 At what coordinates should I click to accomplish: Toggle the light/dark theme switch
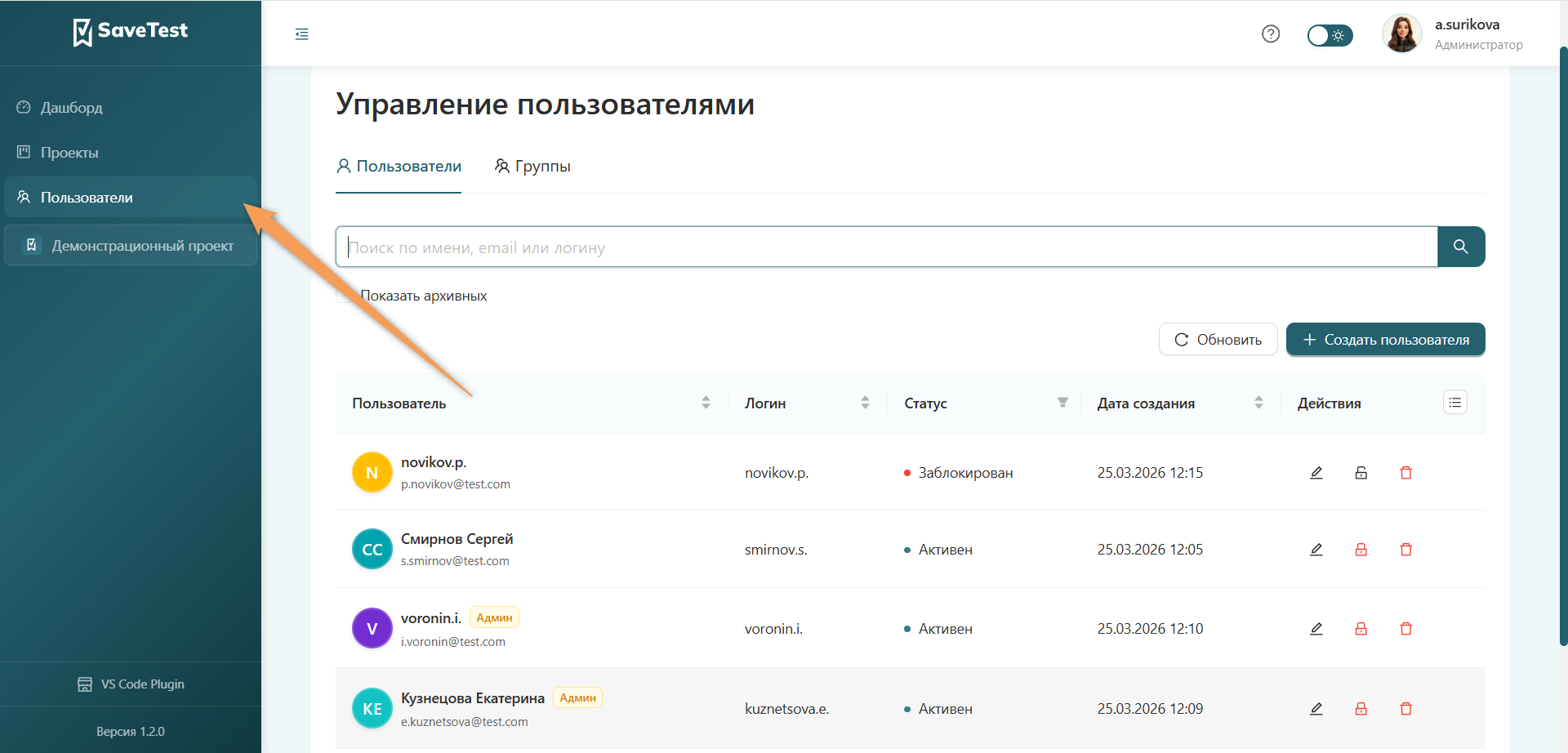coord(1330,35)
